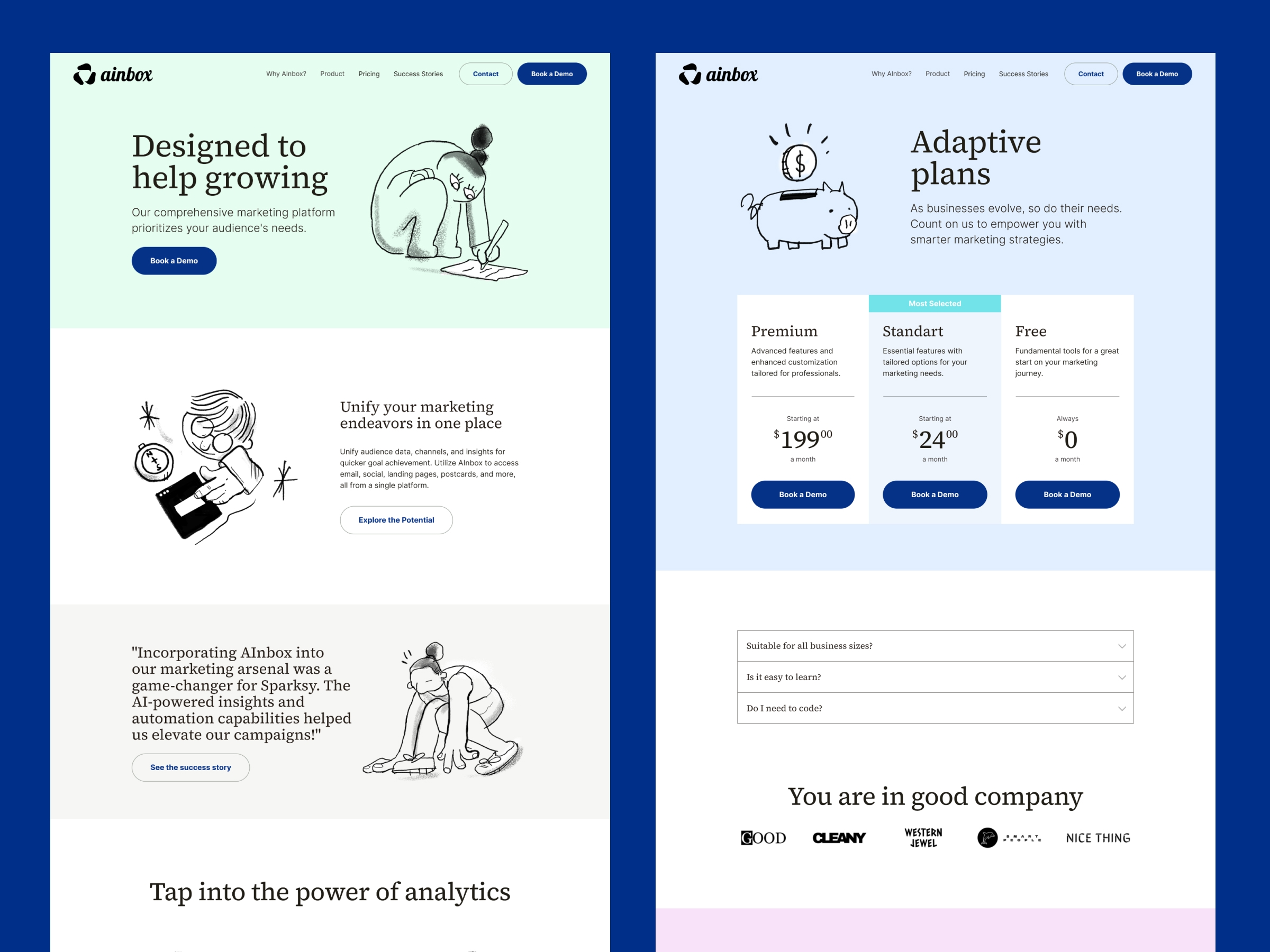Click the 'Book a Demo' button in hero section
This screenshot has width=1270, height=952.
(174, 260)
